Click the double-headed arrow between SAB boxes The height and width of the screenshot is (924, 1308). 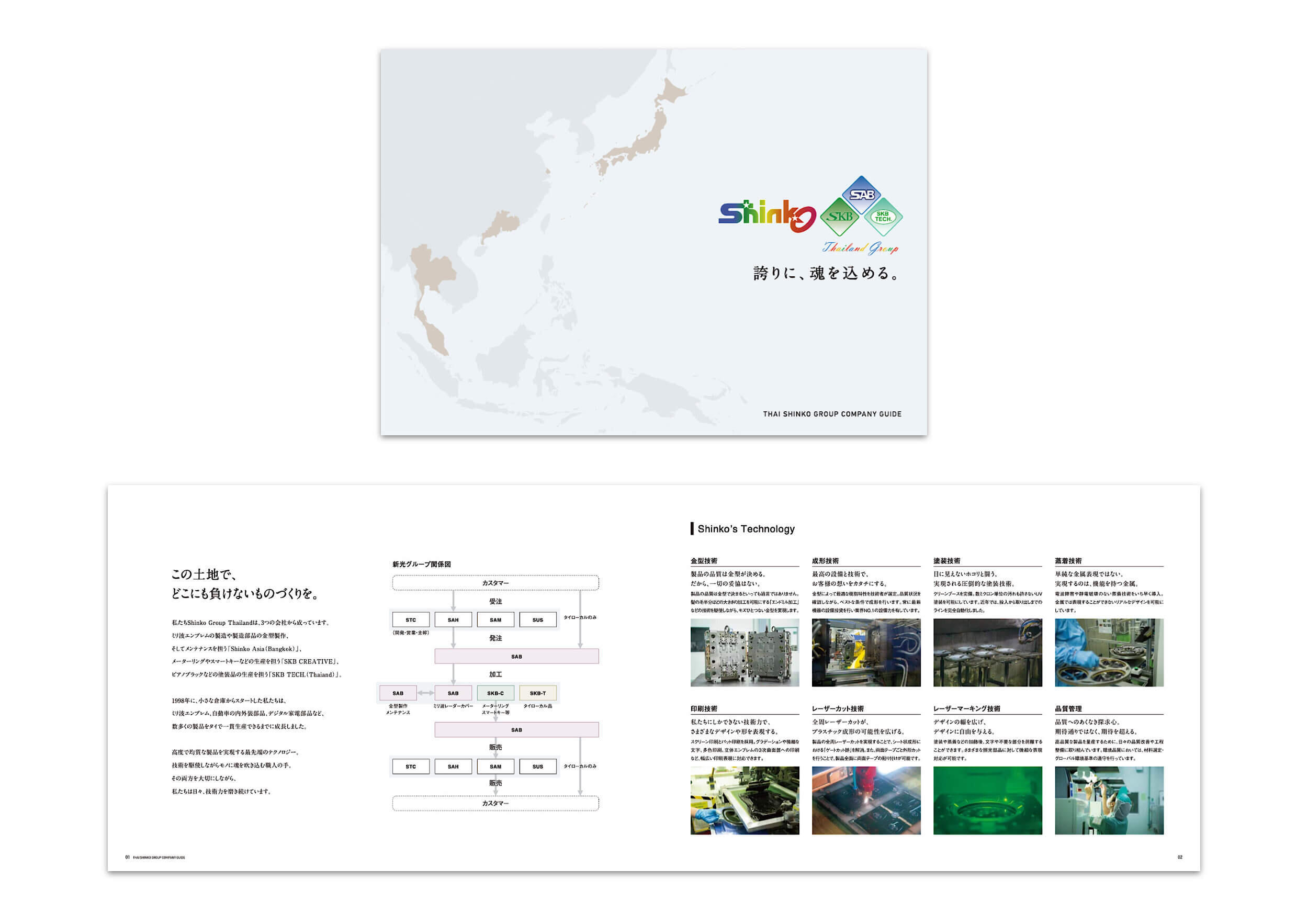click(425, 693)
